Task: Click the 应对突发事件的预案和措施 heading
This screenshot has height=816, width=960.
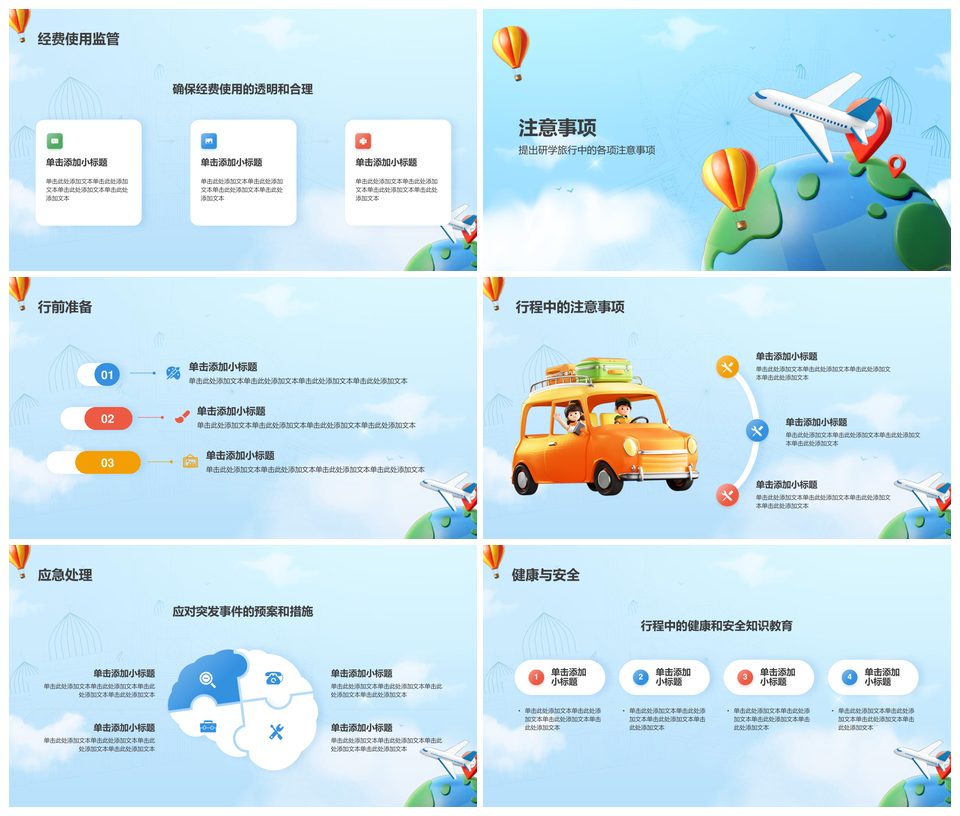Action: [243, 611]
